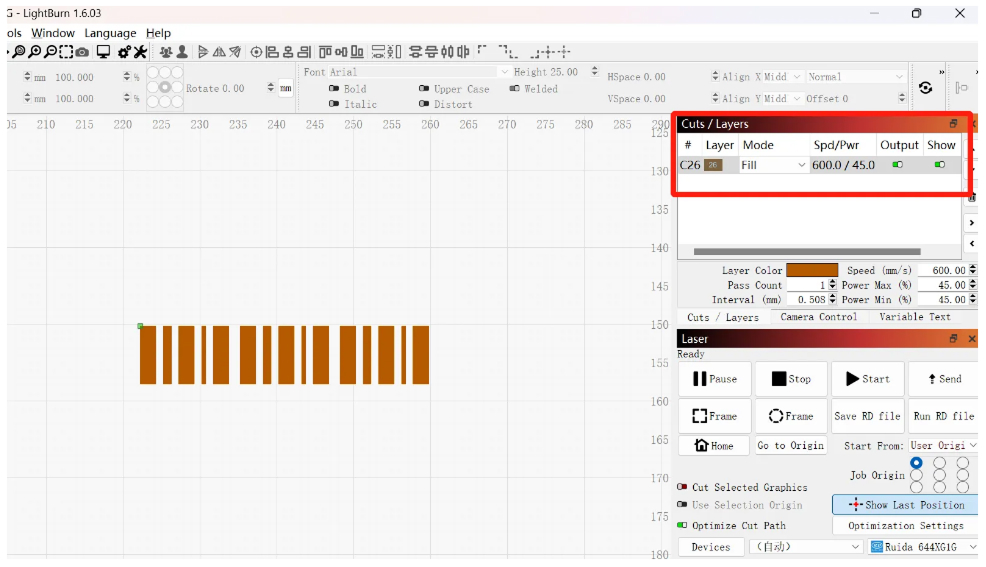Click the move to upper-left corner icon
This screenshot has width=986, height=567.
[x=481, y=50]
